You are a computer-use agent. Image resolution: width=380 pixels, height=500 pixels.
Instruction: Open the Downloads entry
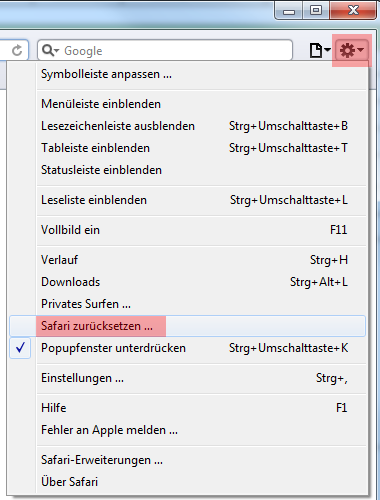point(188,282)
